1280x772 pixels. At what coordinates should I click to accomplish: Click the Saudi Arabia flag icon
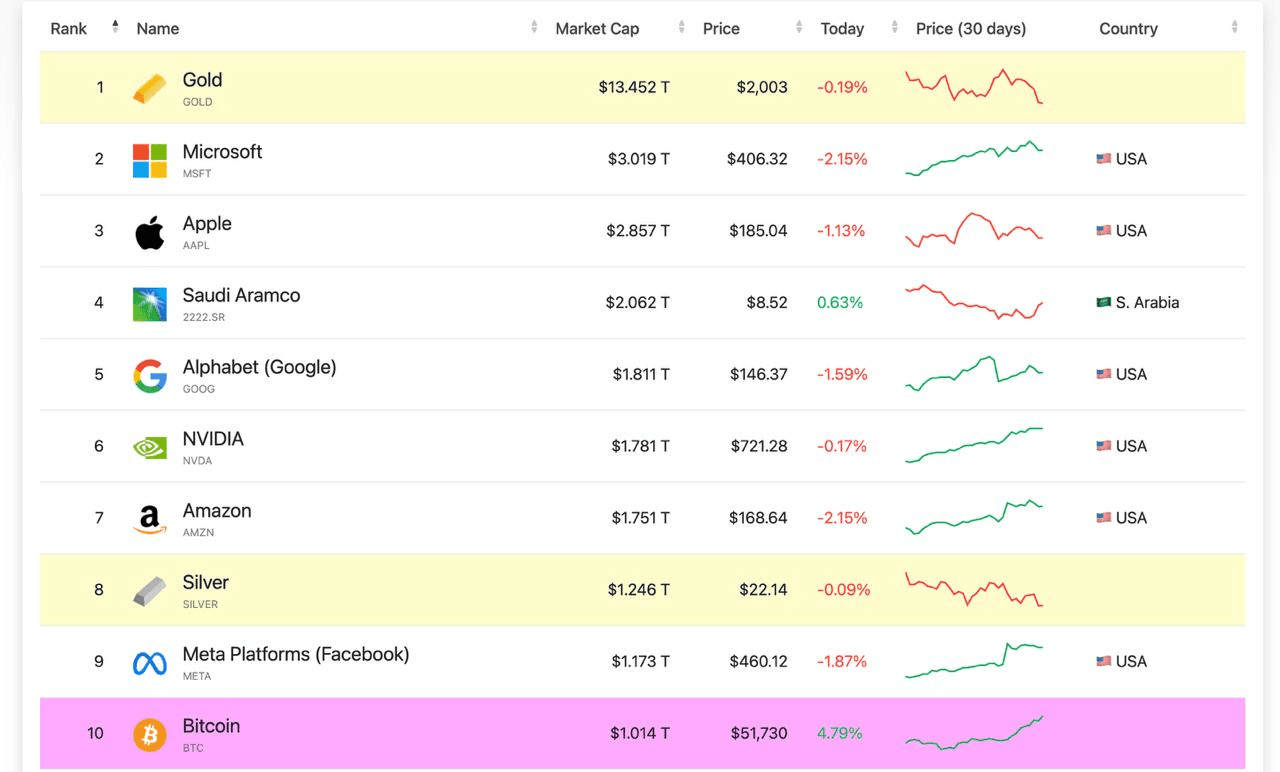[1104, 303]
